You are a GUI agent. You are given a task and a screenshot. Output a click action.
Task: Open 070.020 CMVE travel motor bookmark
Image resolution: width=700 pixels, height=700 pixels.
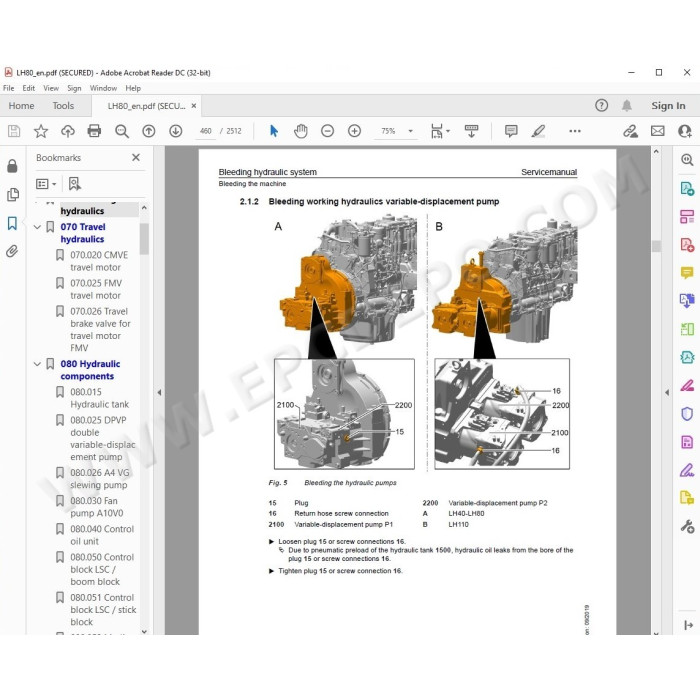(x=99, y=261)
